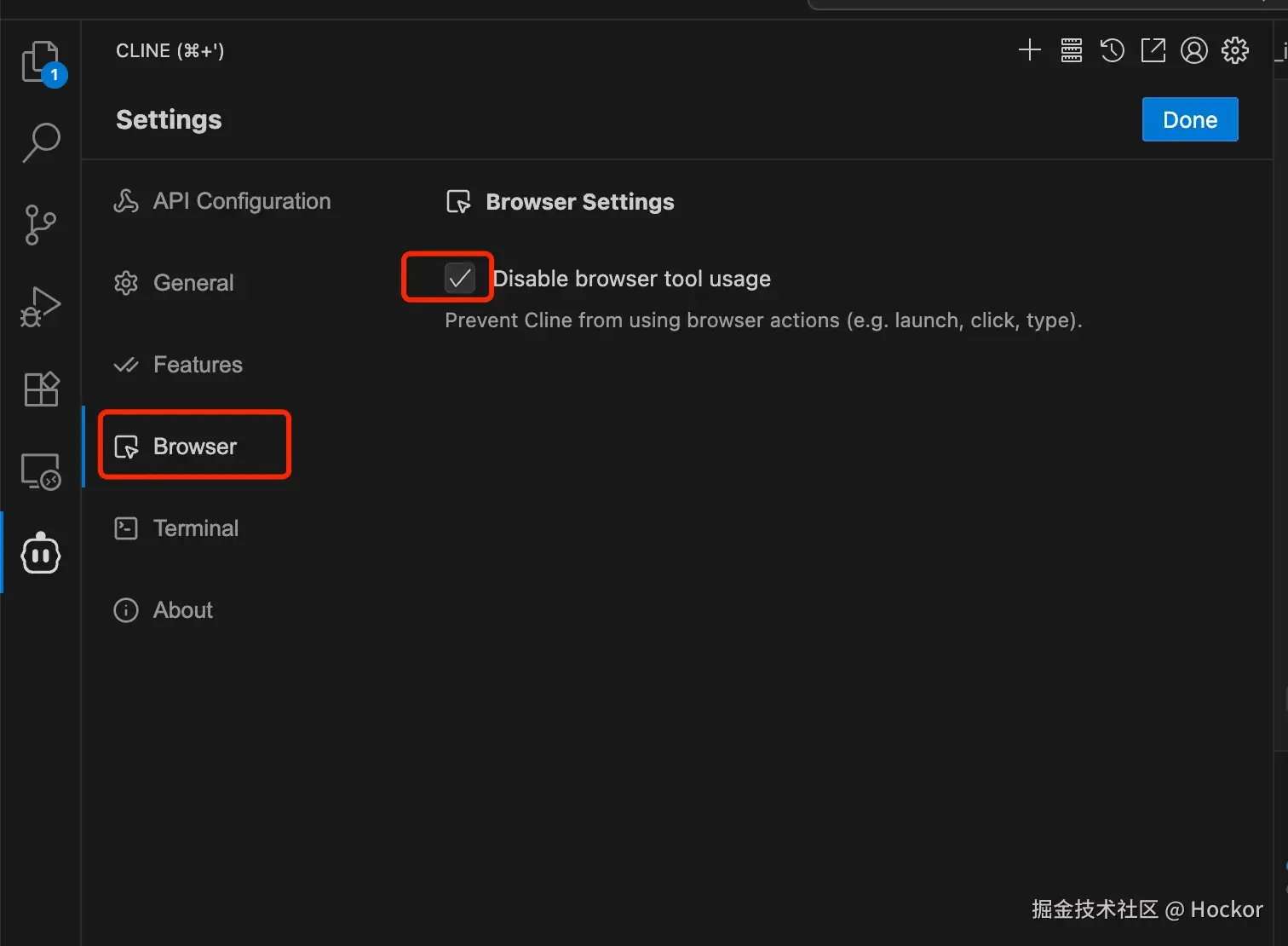Open the Run and Debug view
The image size is (1288, 946).
(x=41, y=307)
